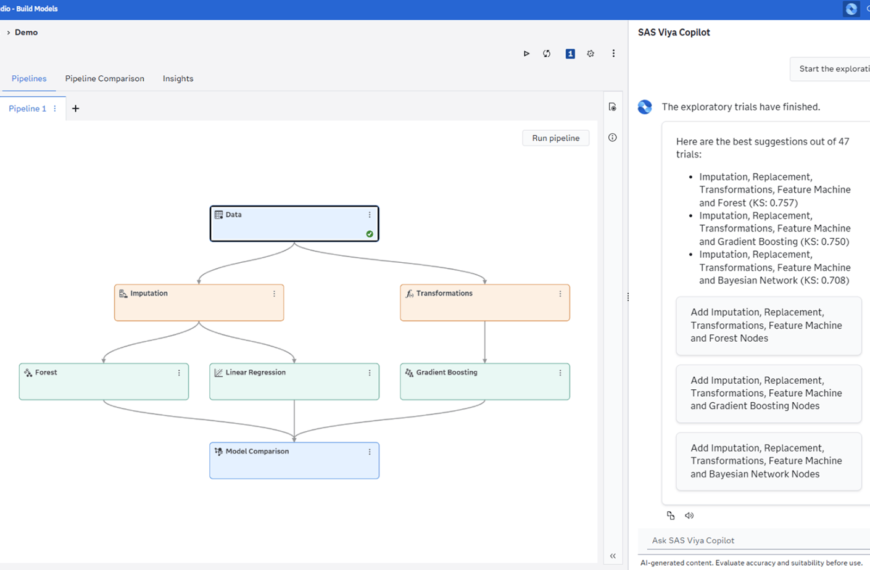Open the Linear Regression node options menu

[x=370, y=372]
